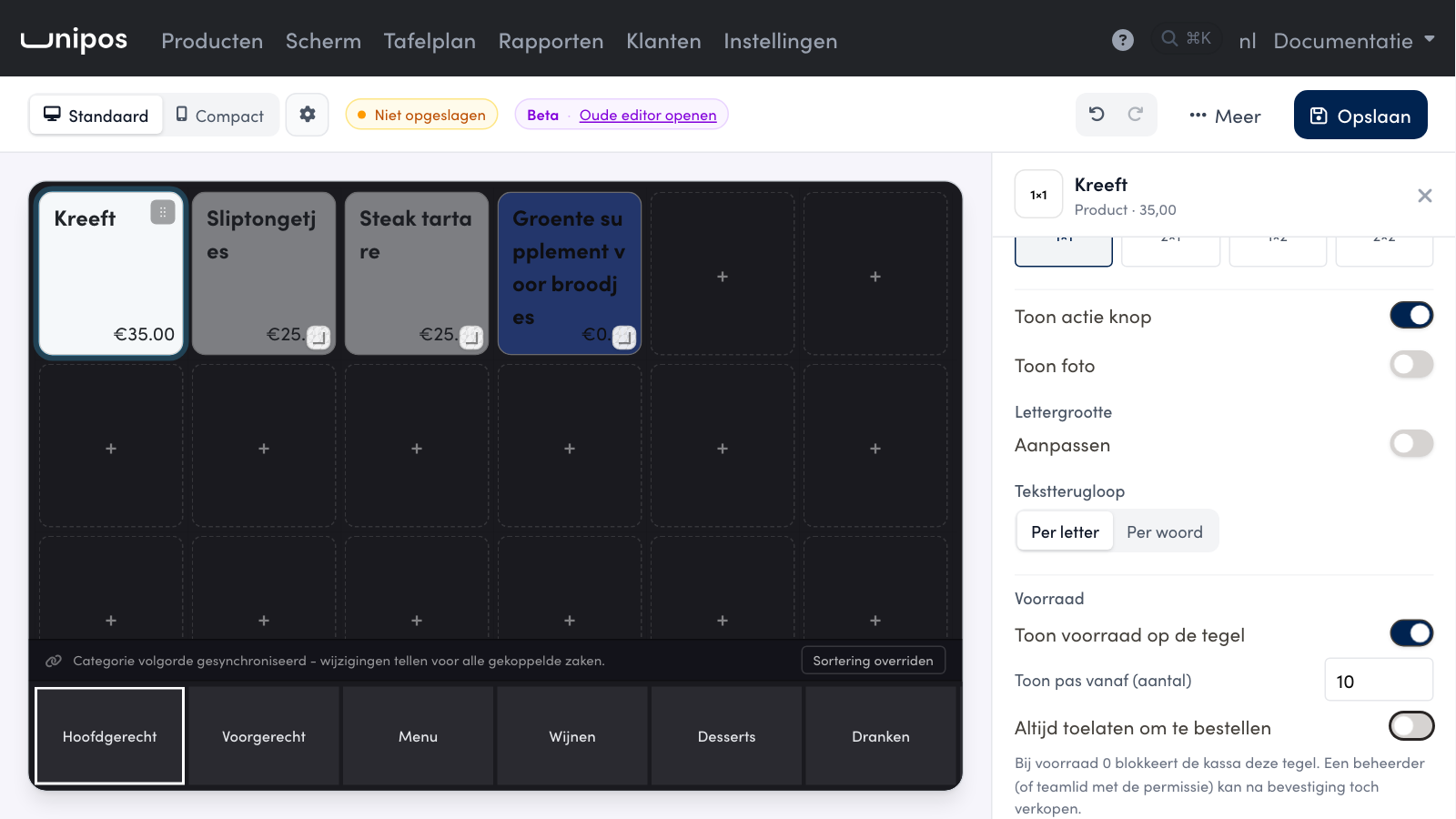Click the 1×1 size badge beside Kreeft
Screen dimensions: 1456x819
[x=1038, y=195]
